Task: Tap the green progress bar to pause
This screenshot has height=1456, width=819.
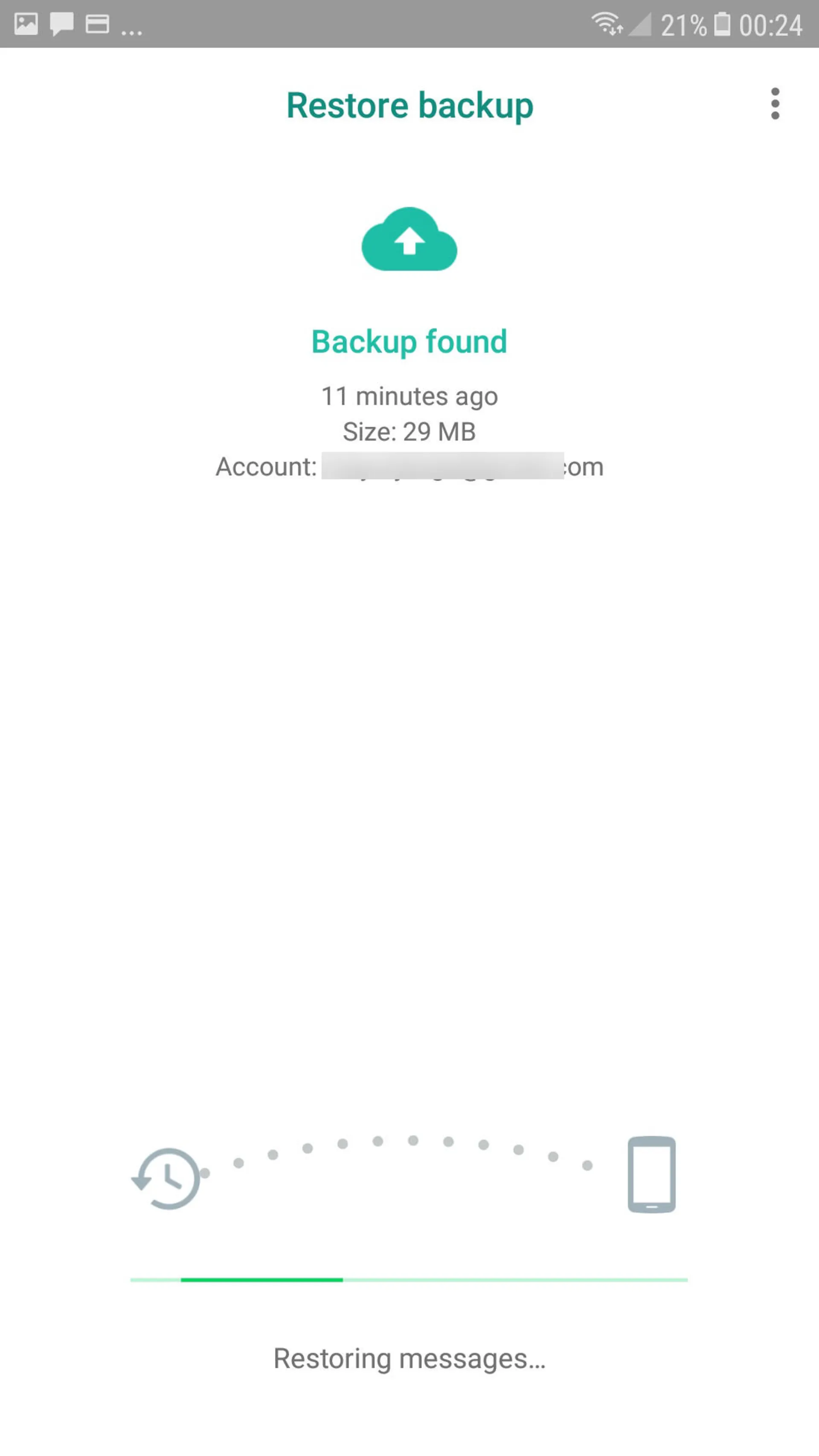Action: (x=409, y=1278)
